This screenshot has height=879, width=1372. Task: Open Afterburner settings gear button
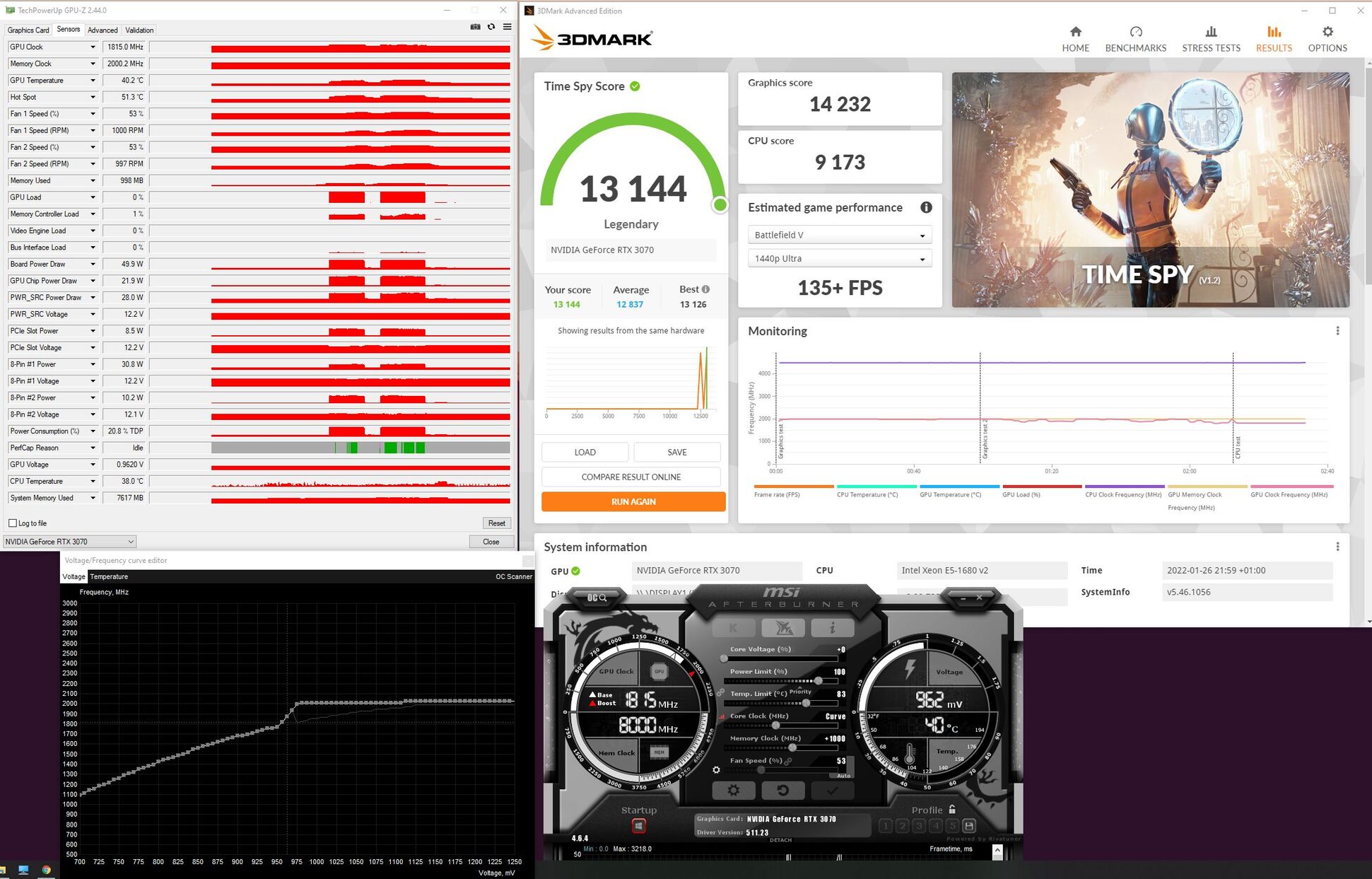[x=733, y=790]
